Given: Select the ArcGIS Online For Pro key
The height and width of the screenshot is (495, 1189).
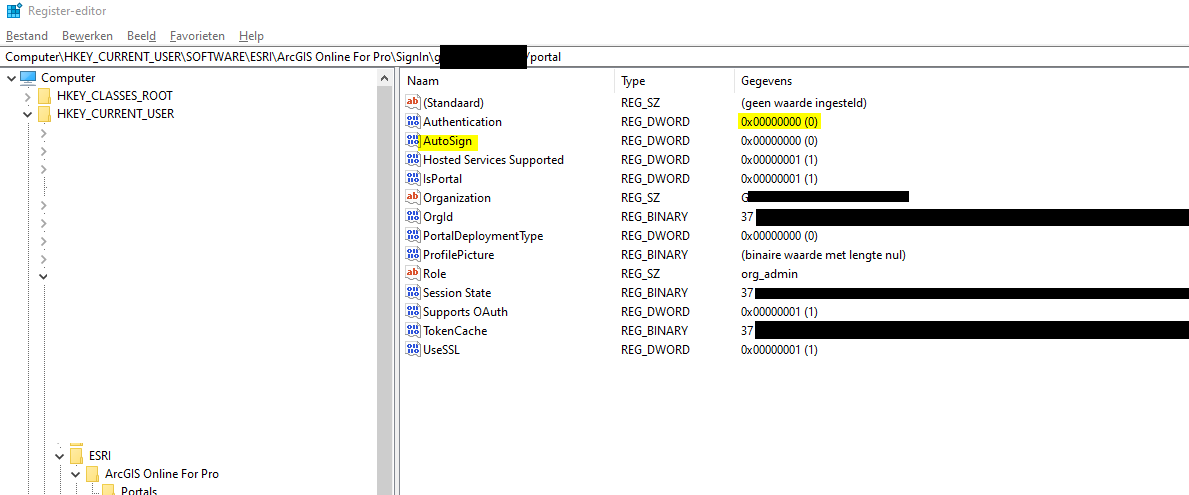Looking at the screenshot, I should click(x=162, y=474).
